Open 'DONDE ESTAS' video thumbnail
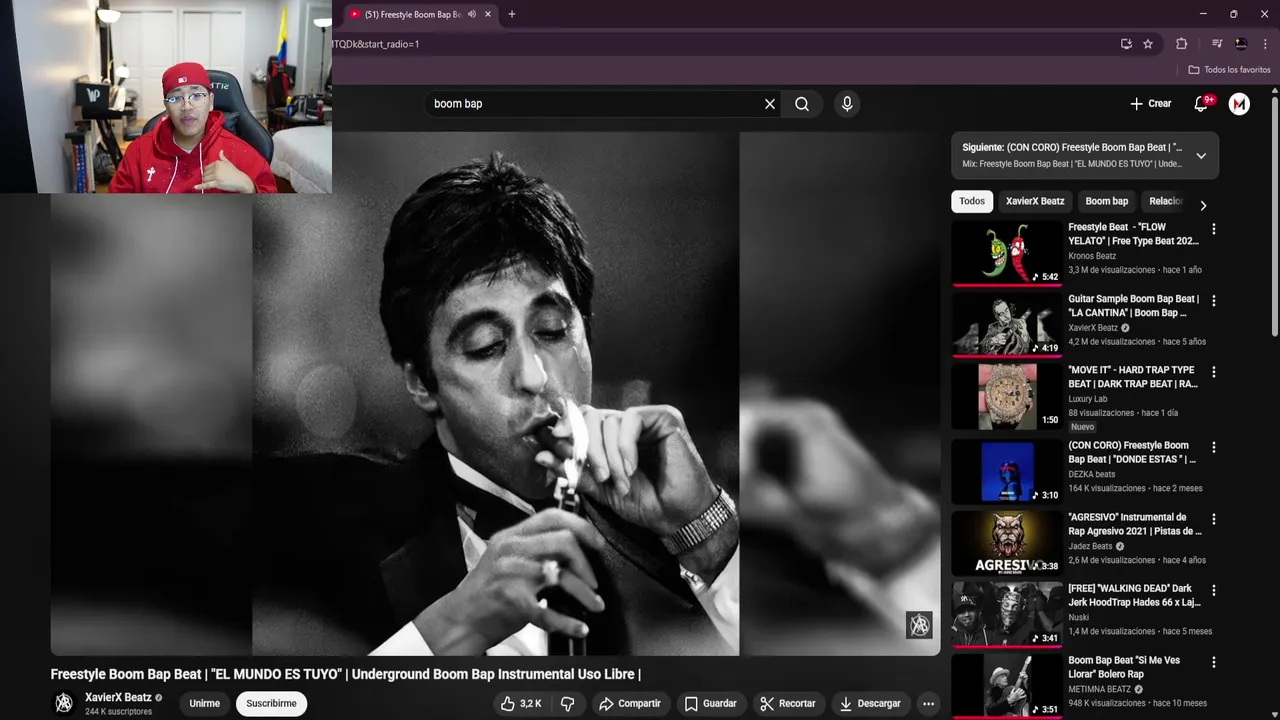This screenshot has height=720, width=1280. pos(1006,471)
